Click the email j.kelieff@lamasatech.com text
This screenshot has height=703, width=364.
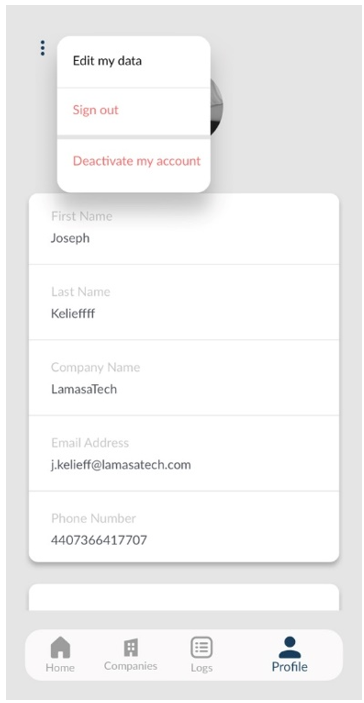pyautogui.click(x=121, y=465)
